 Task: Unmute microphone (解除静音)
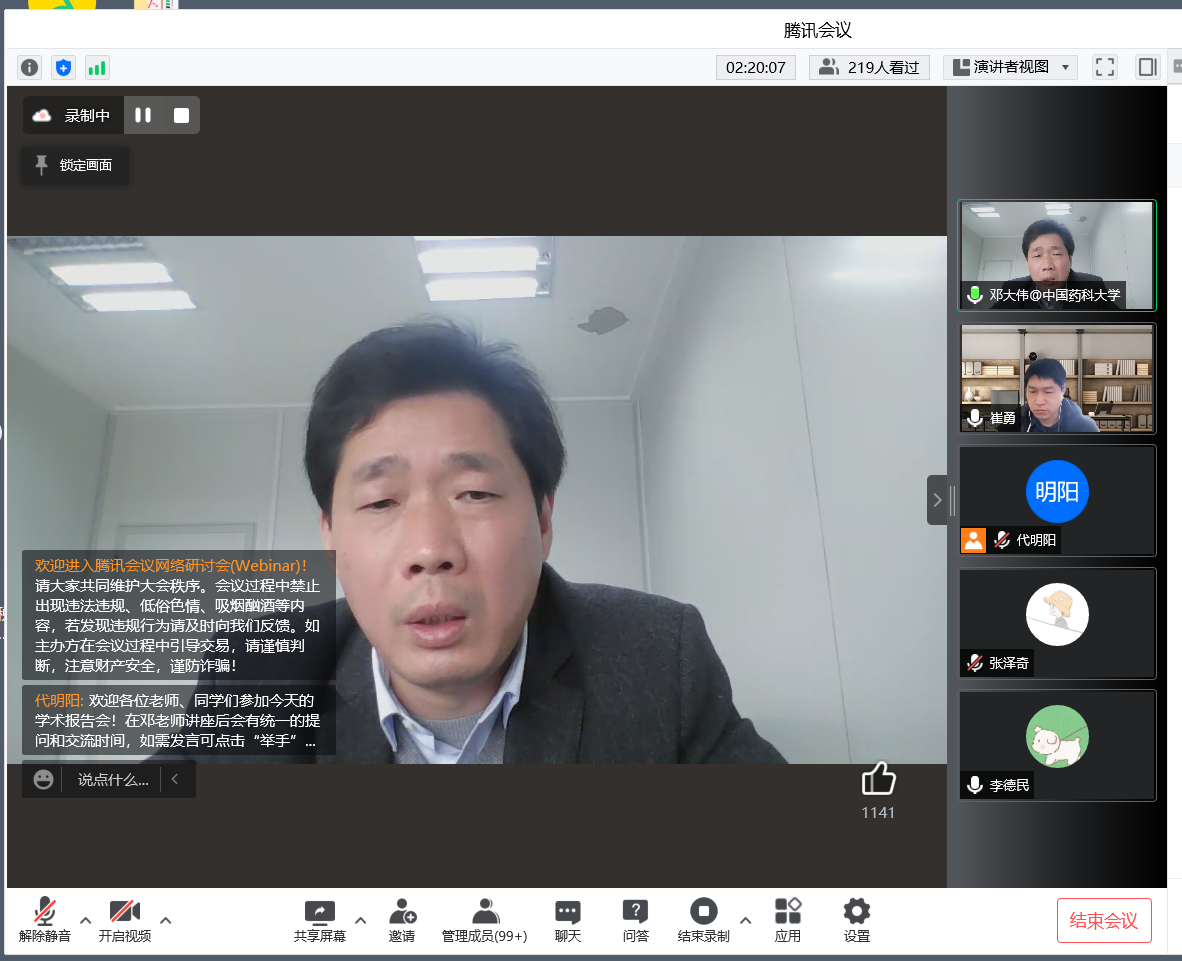pos(45,918)
